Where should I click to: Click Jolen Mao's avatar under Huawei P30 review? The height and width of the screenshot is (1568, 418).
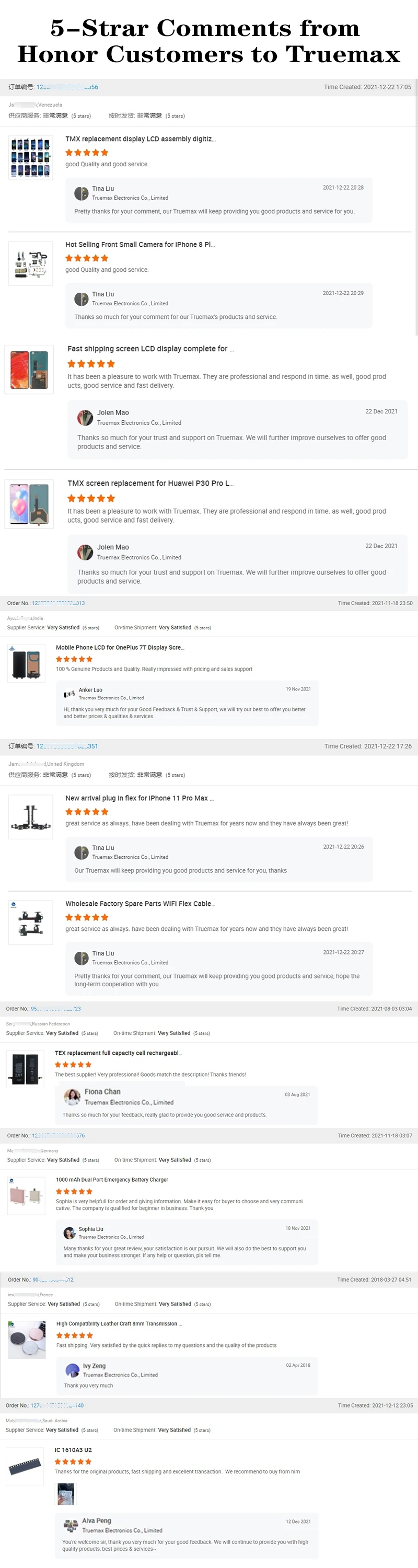click(x=85, y=552)
